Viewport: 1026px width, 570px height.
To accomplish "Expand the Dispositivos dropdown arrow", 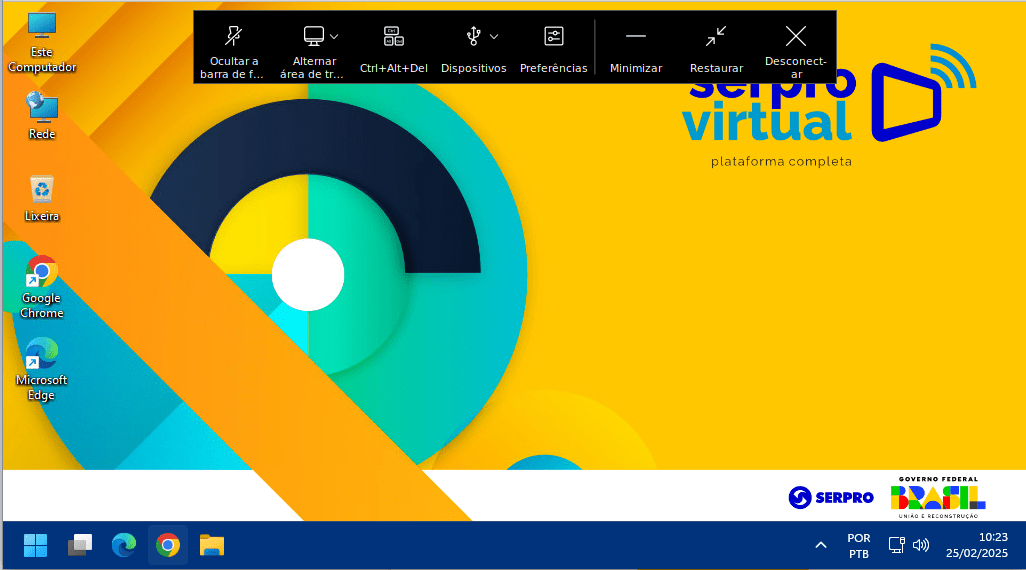I will (x=494, y=37).
